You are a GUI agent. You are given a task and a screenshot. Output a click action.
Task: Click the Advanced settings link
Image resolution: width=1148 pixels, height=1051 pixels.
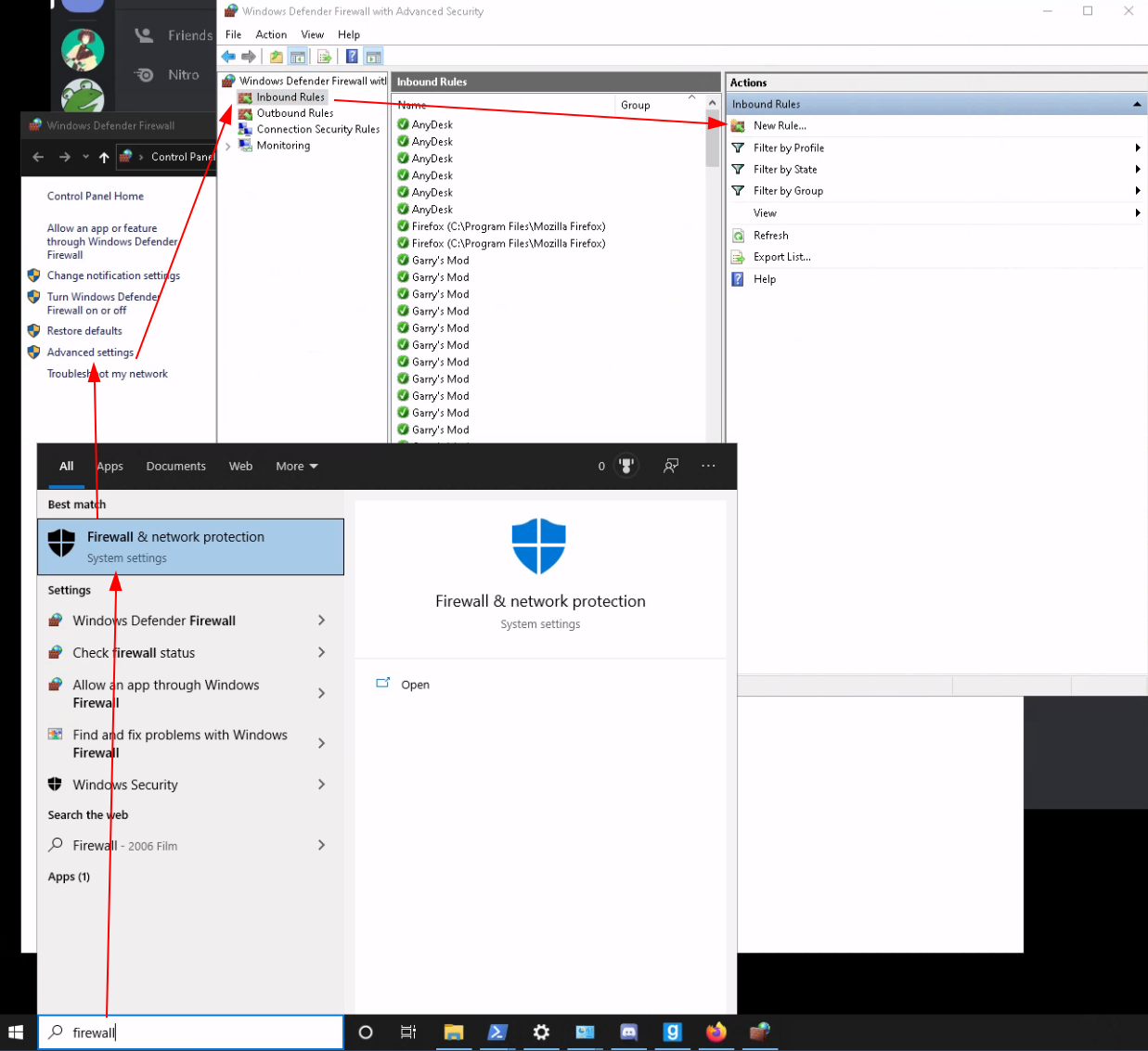(90, 352)
